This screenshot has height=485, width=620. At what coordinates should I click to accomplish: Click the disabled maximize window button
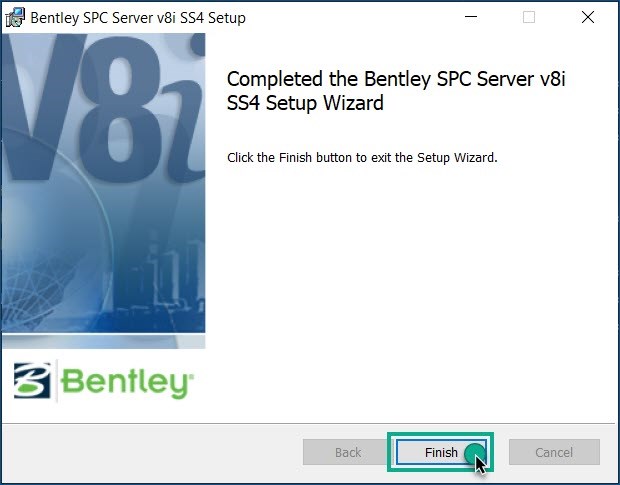click(x=529, y=17)
